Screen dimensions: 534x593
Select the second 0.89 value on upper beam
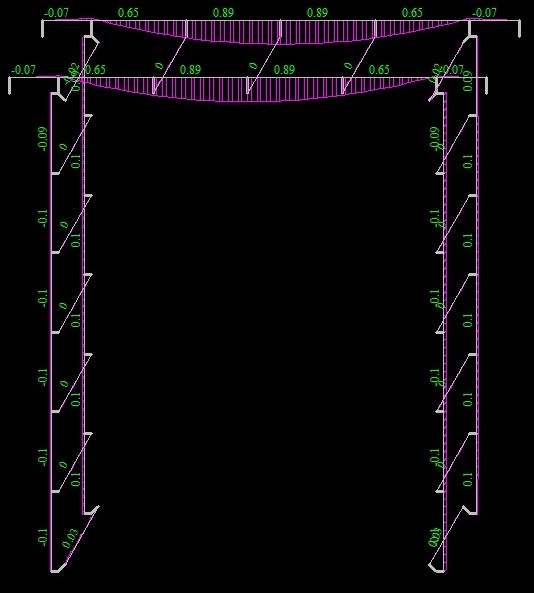(x=317, y=12)
